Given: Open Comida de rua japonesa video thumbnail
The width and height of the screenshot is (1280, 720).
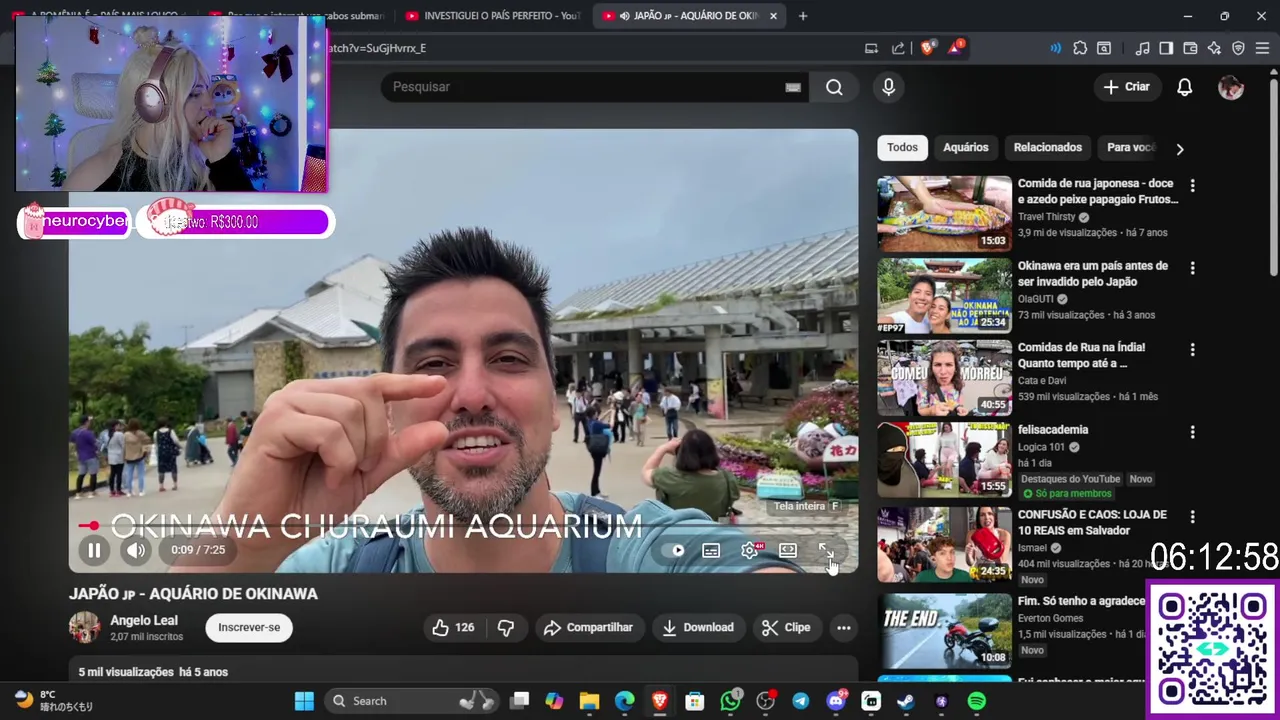Looking at the screenshot, I should click(x=944, y=214).
